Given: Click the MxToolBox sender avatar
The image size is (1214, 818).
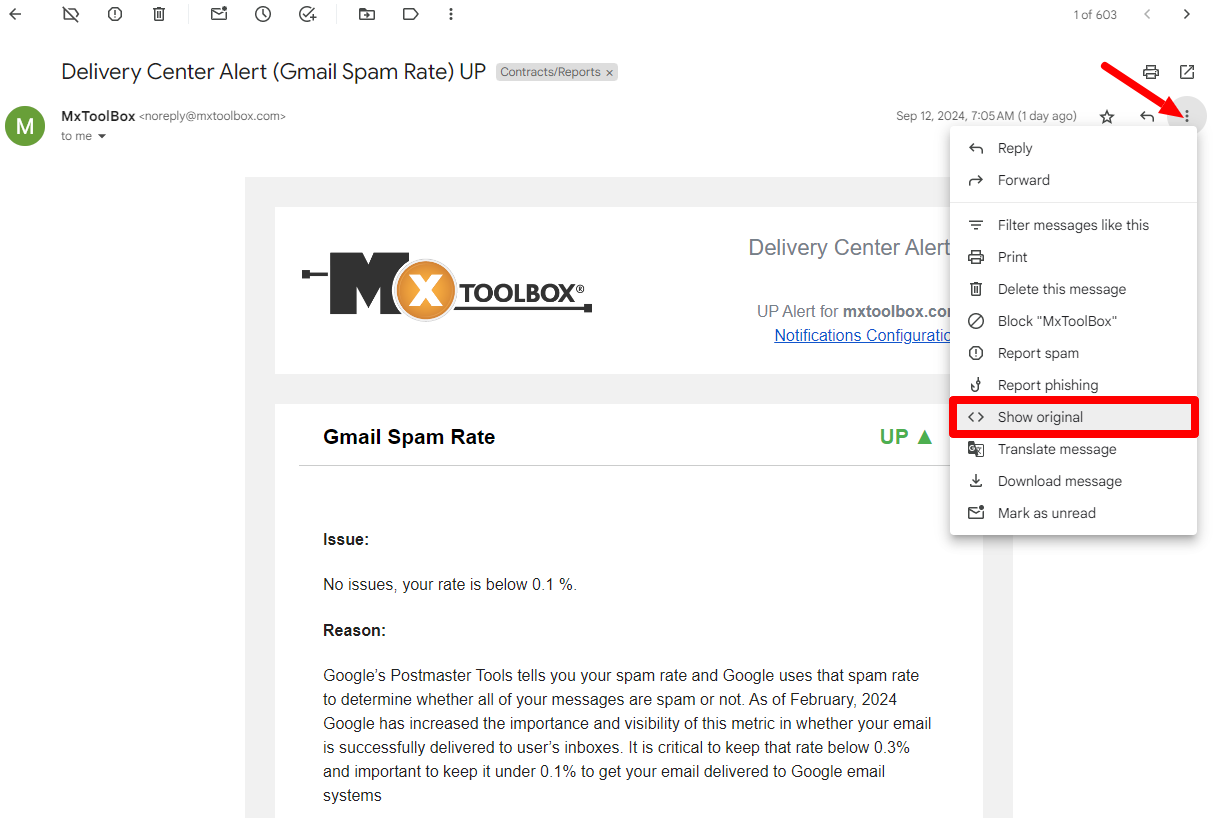Looking at the screenshot, I should [25, 126].
